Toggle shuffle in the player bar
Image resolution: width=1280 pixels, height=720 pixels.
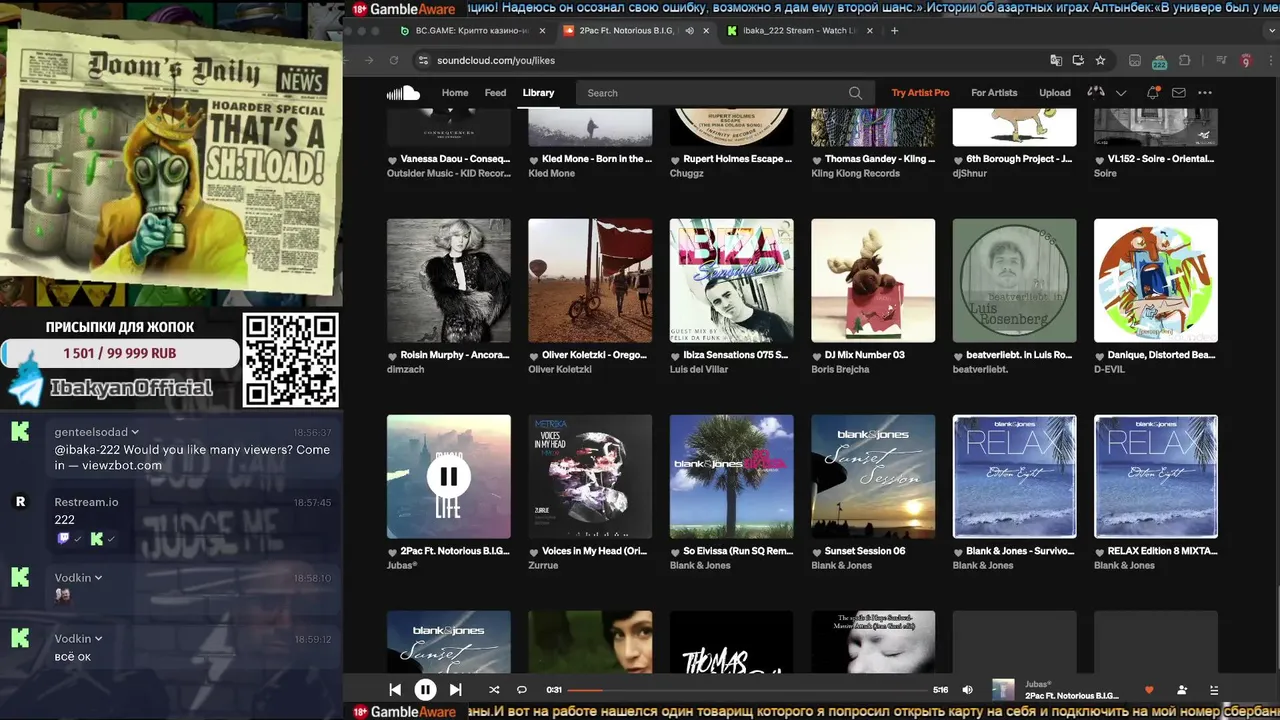(x=494, y=690)
